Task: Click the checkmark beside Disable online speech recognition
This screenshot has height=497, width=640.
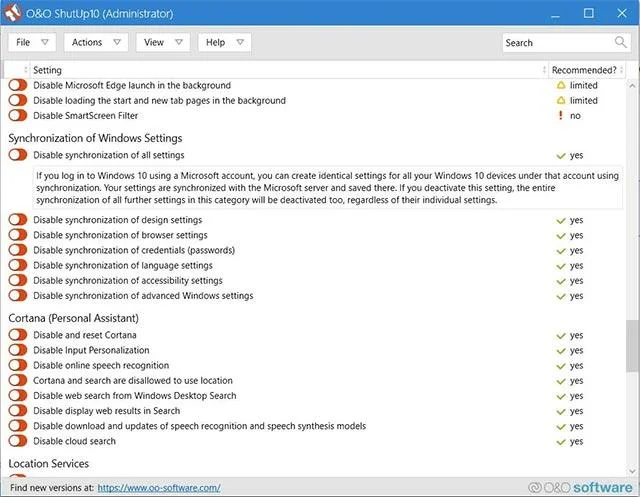Action: [561, 366]
